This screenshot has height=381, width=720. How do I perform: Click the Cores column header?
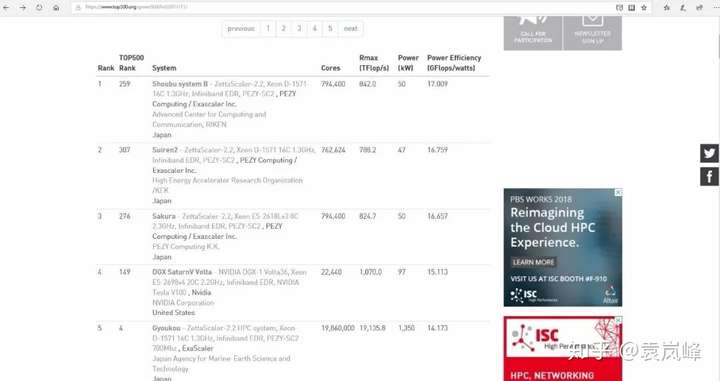pos(331,68)
